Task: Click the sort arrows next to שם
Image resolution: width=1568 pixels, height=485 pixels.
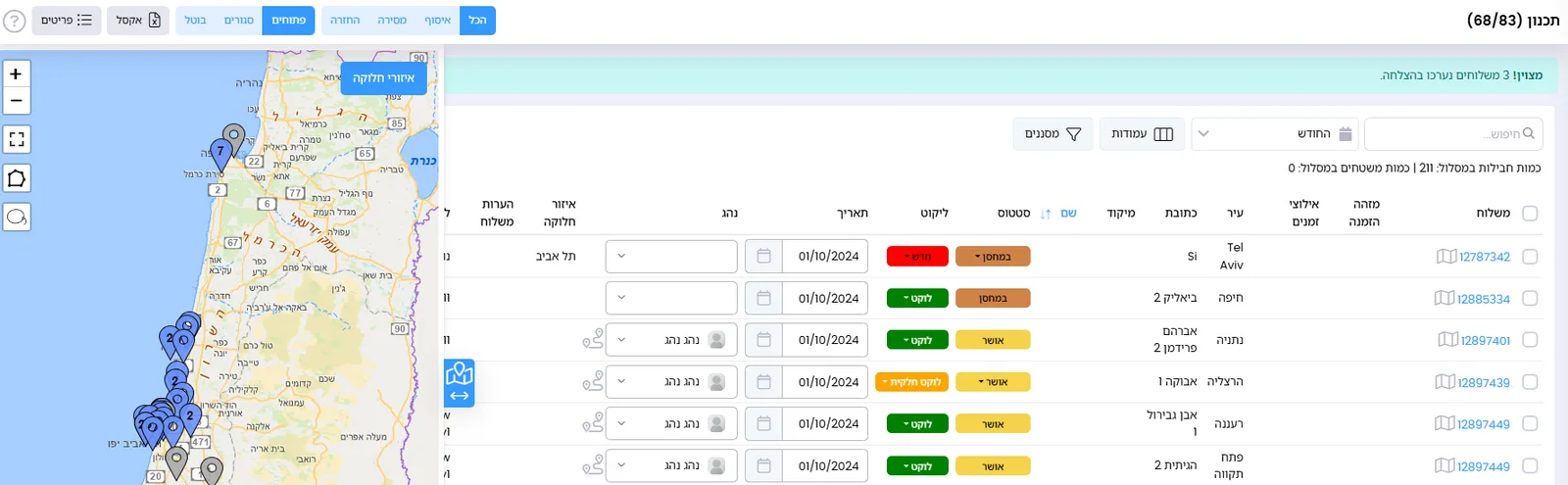Action: [x=1046, y=214]
